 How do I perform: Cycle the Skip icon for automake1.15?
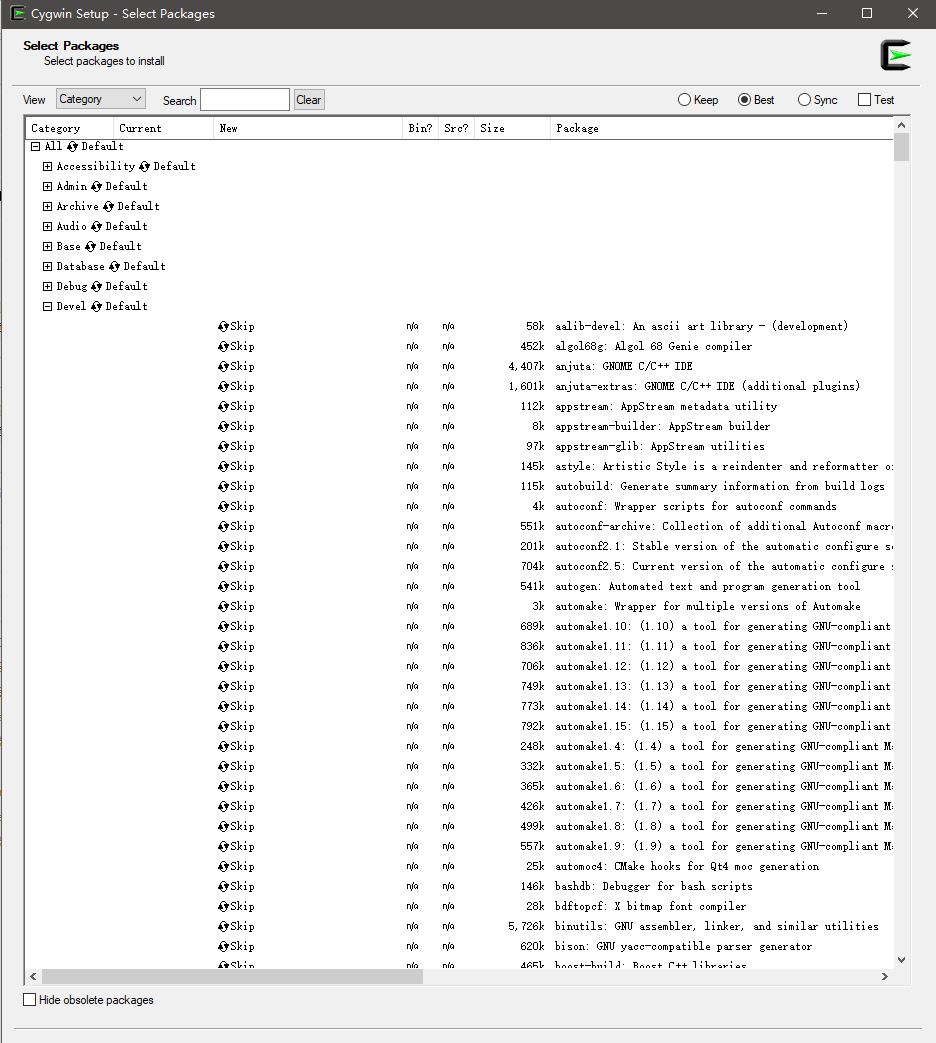point(224,726)
